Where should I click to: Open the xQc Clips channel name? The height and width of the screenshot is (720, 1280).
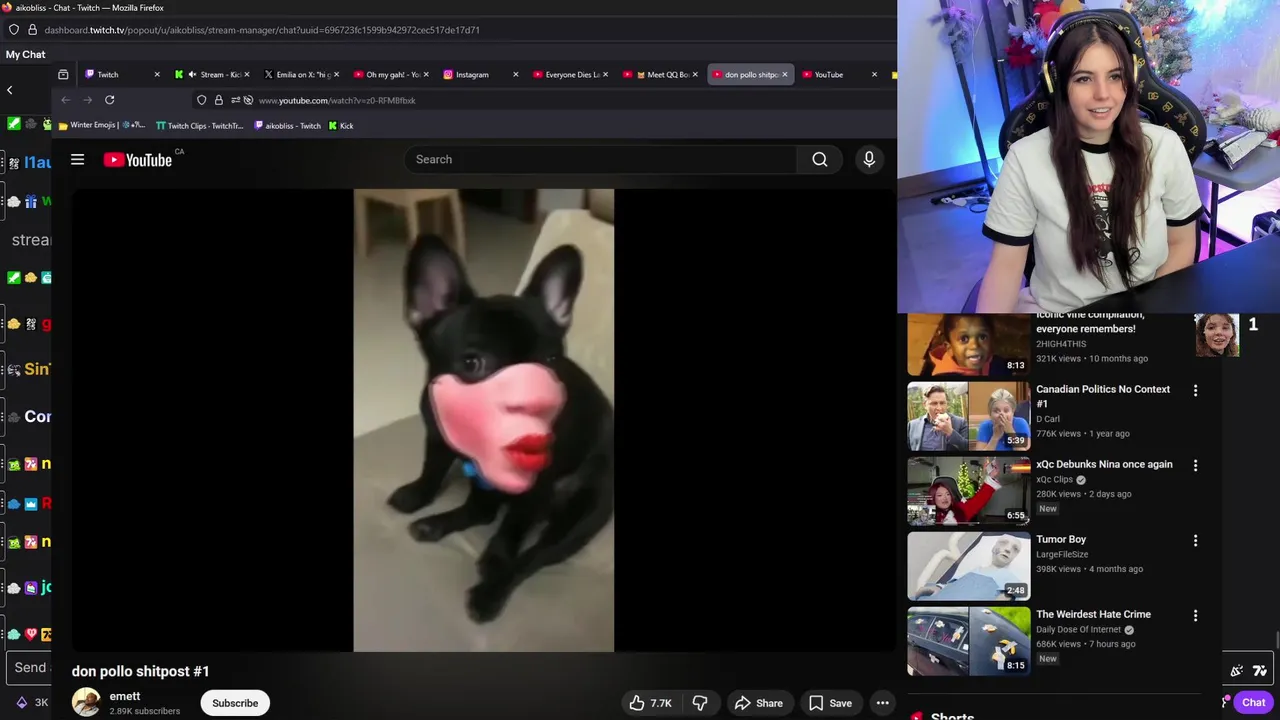[x=1054, y=480]
